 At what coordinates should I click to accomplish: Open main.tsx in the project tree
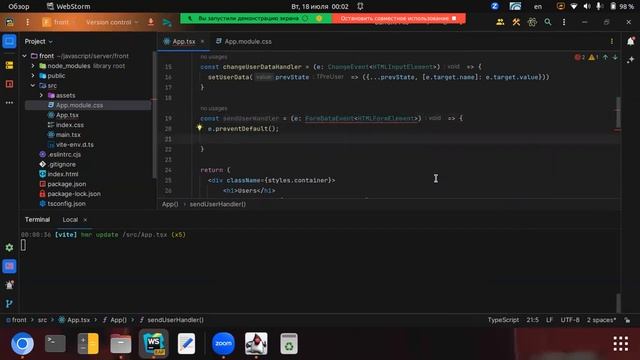68,135
